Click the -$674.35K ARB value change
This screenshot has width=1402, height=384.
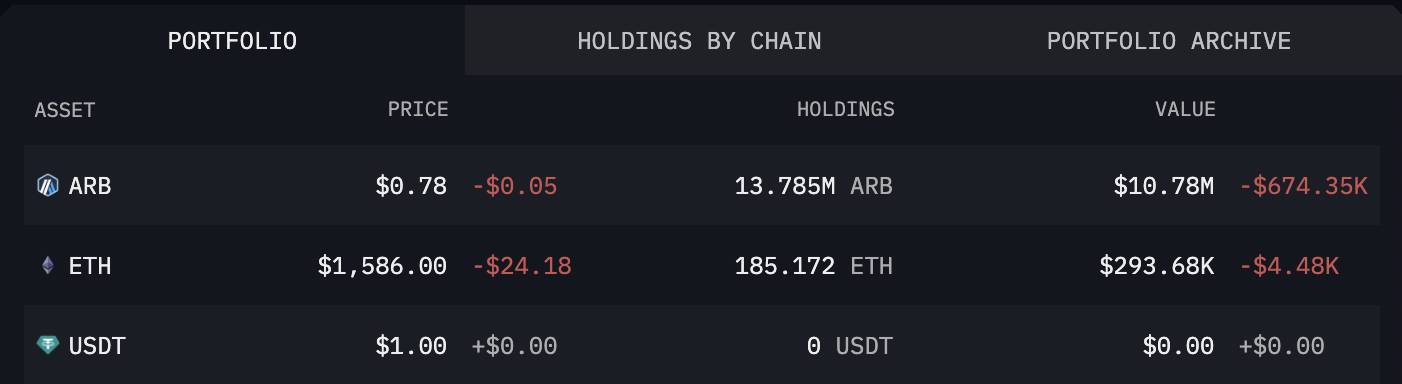click(x=1303, y=186)
